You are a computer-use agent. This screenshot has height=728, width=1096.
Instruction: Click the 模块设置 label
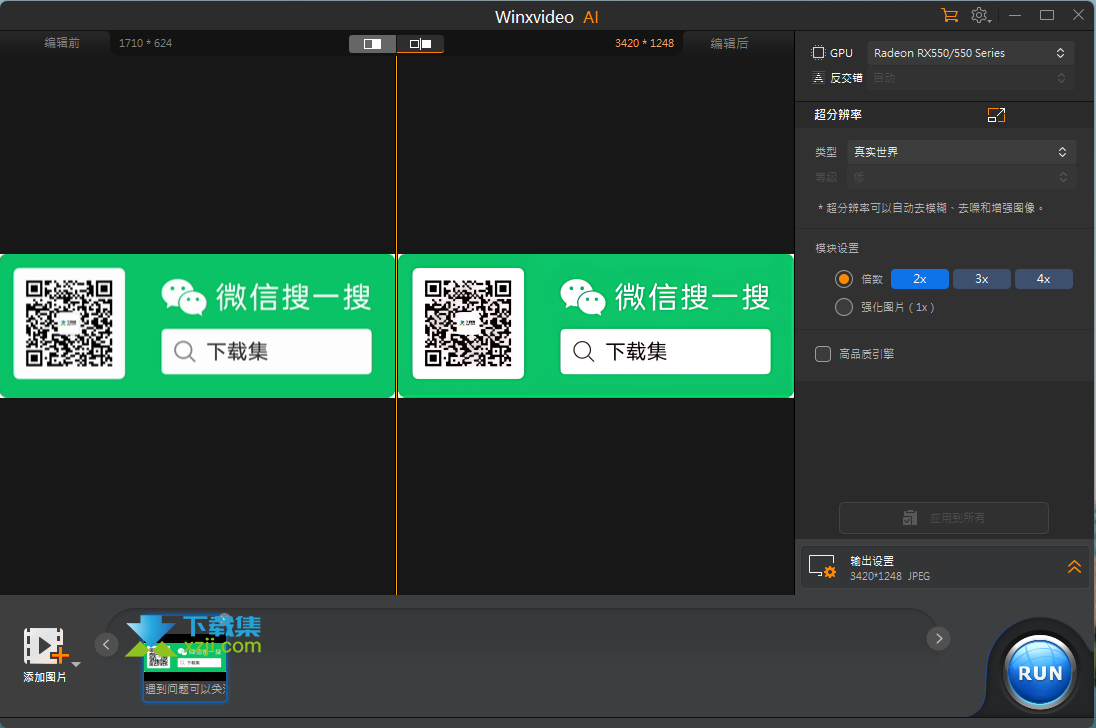(x=837, y=249)
